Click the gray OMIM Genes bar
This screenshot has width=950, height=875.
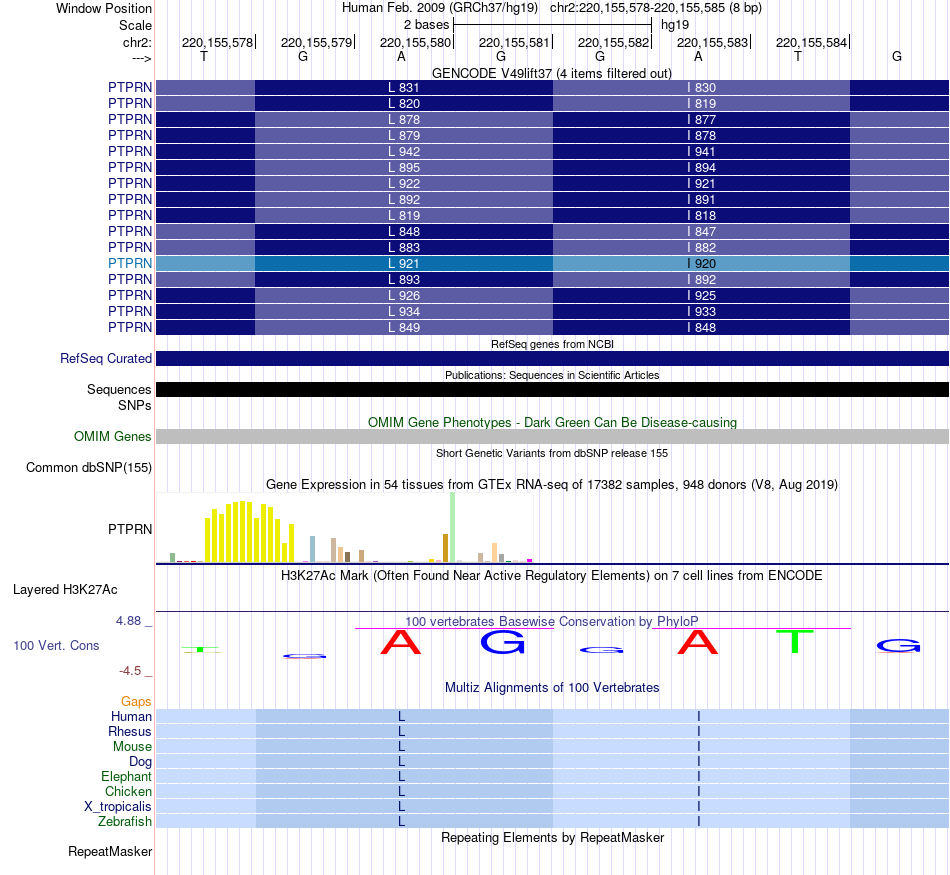coord(552,436)
